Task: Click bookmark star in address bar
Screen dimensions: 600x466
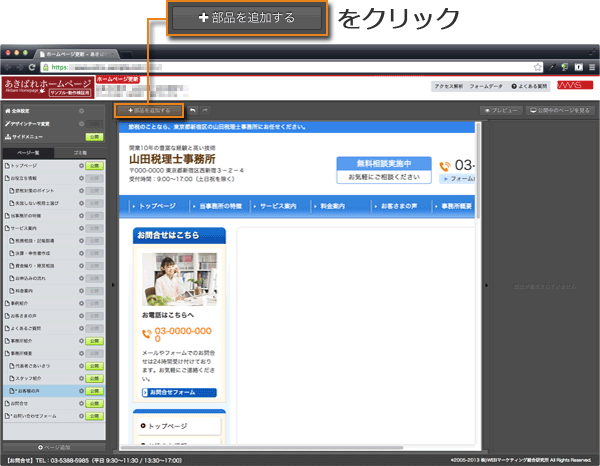Action: click(538, 67)
